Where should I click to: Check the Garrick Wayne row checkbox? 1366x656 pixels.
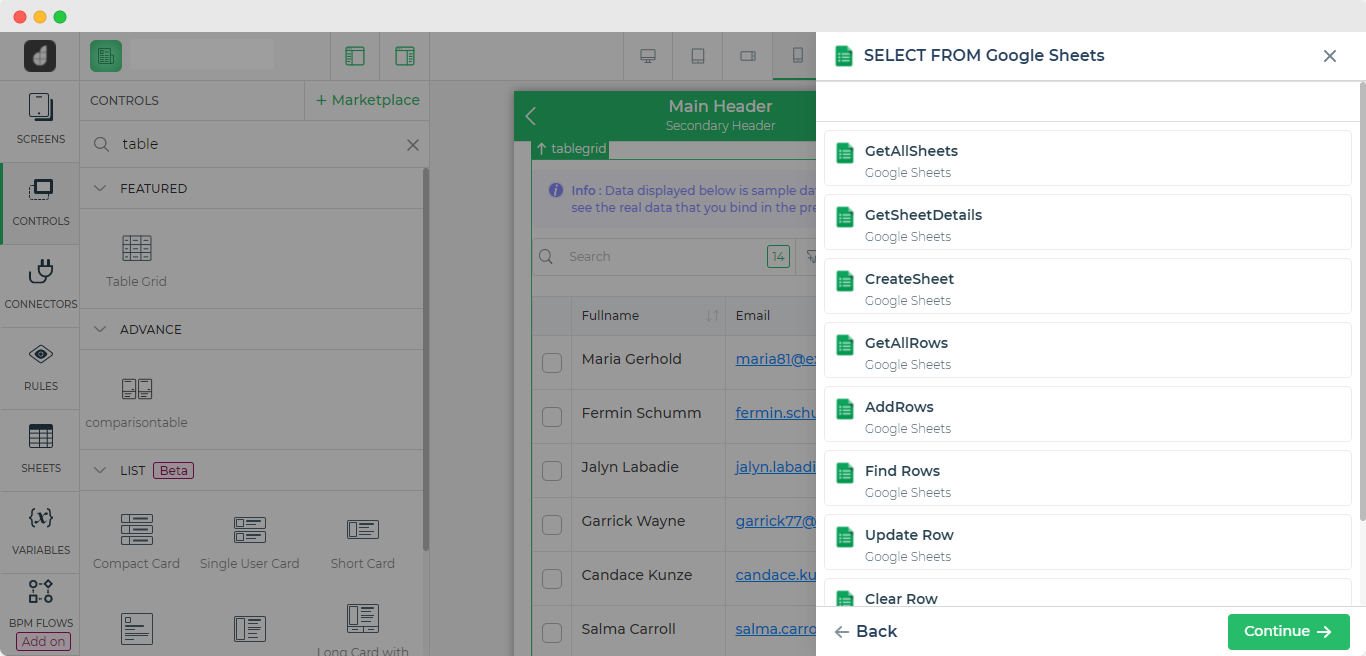click(x=552, y=525)
